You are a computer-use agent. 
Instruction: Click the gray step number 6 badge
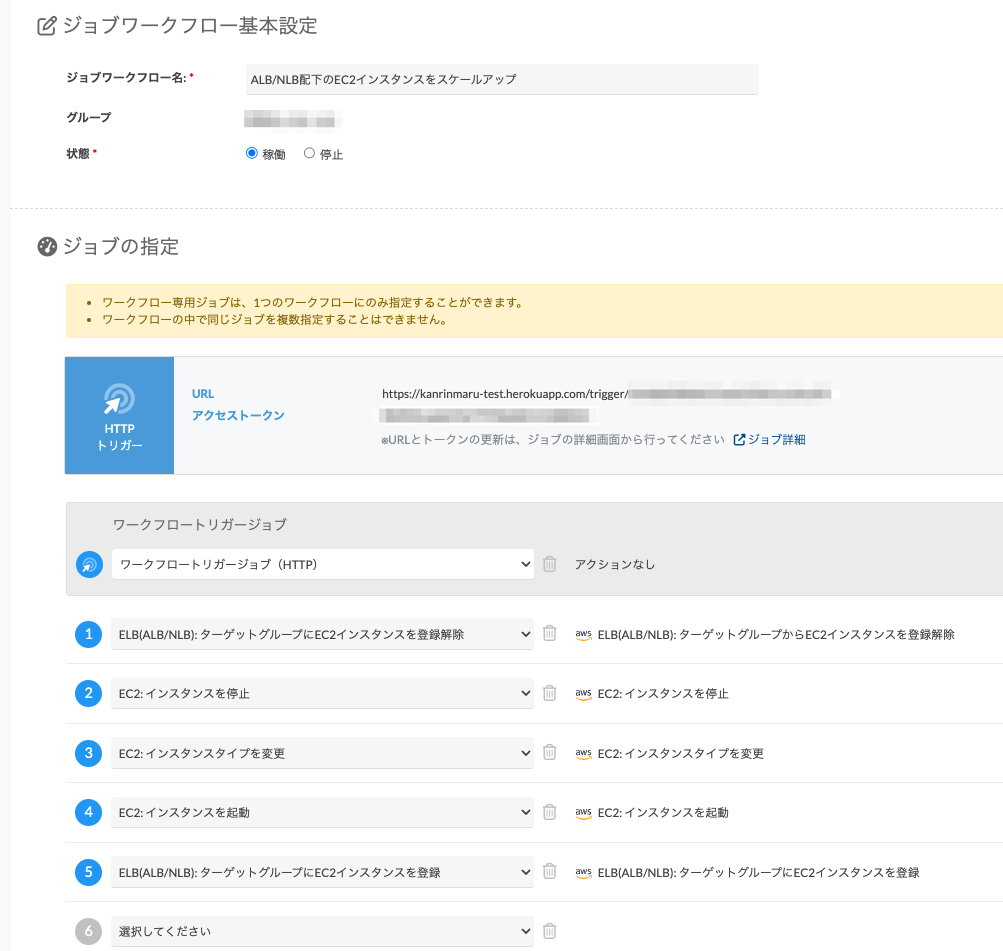(x=88, y=931)
